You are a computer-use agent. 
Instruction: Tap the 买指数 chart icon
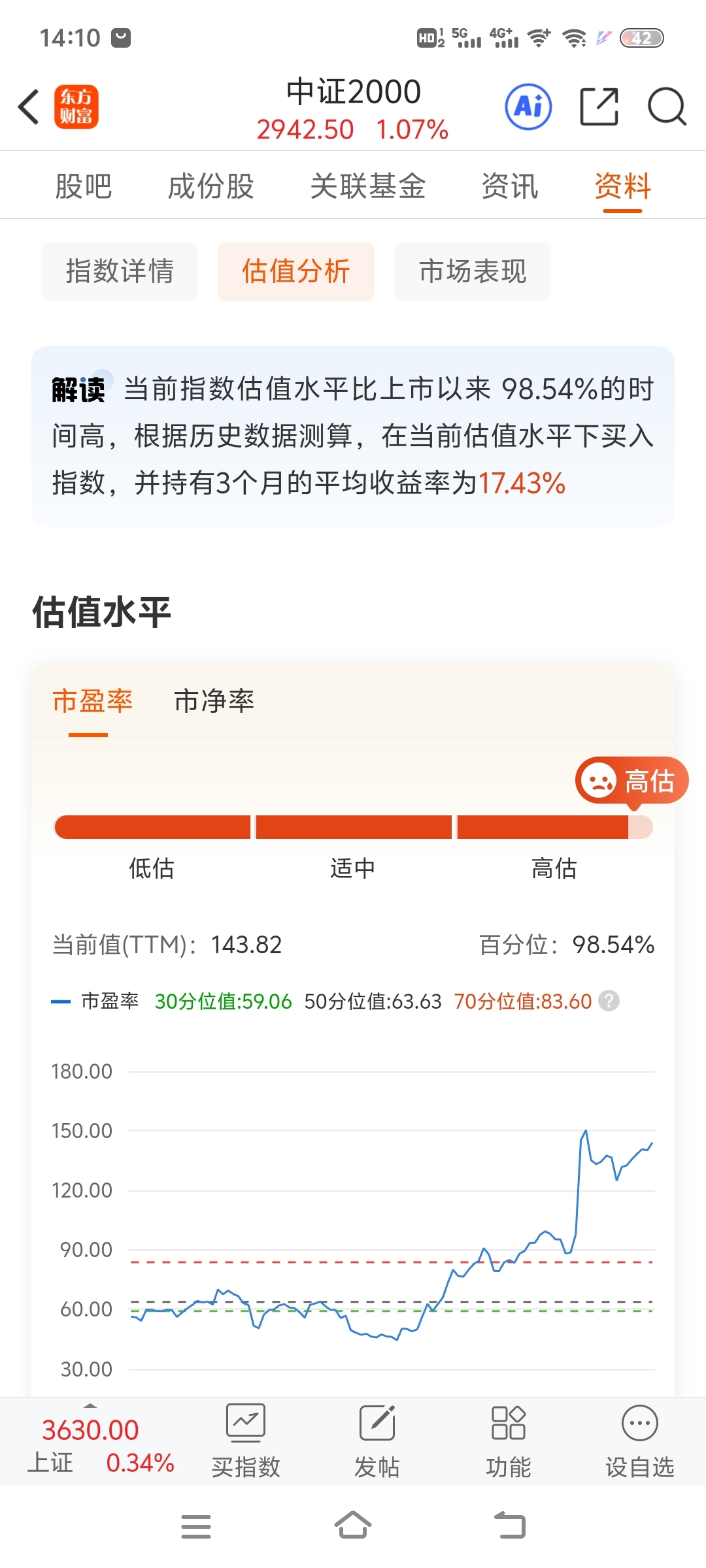(246, 1422)
